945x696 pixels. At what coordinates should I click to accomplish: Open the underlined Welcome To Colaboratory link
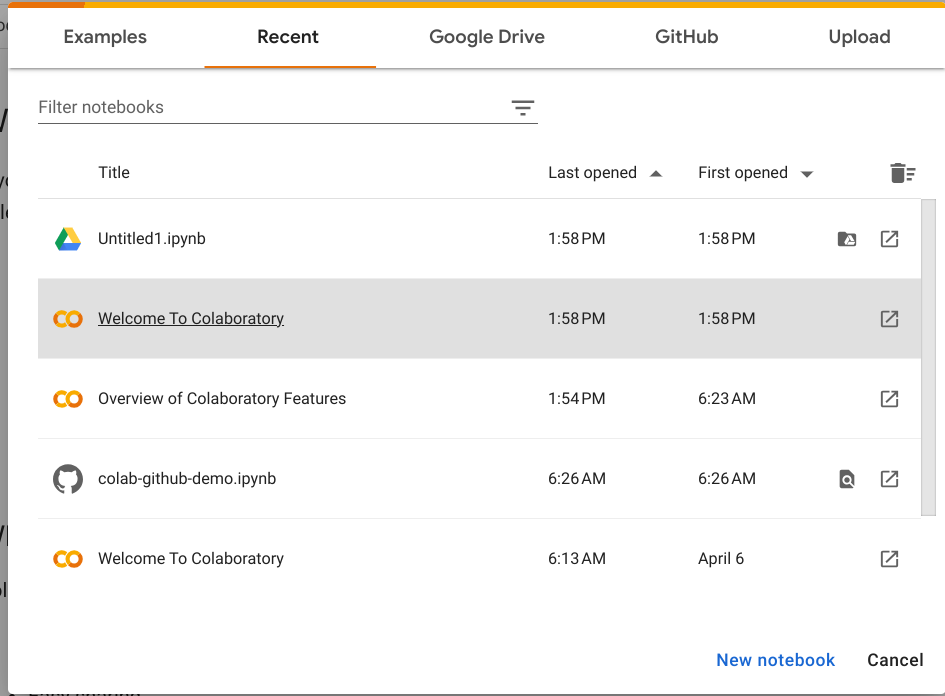[191, 318]
